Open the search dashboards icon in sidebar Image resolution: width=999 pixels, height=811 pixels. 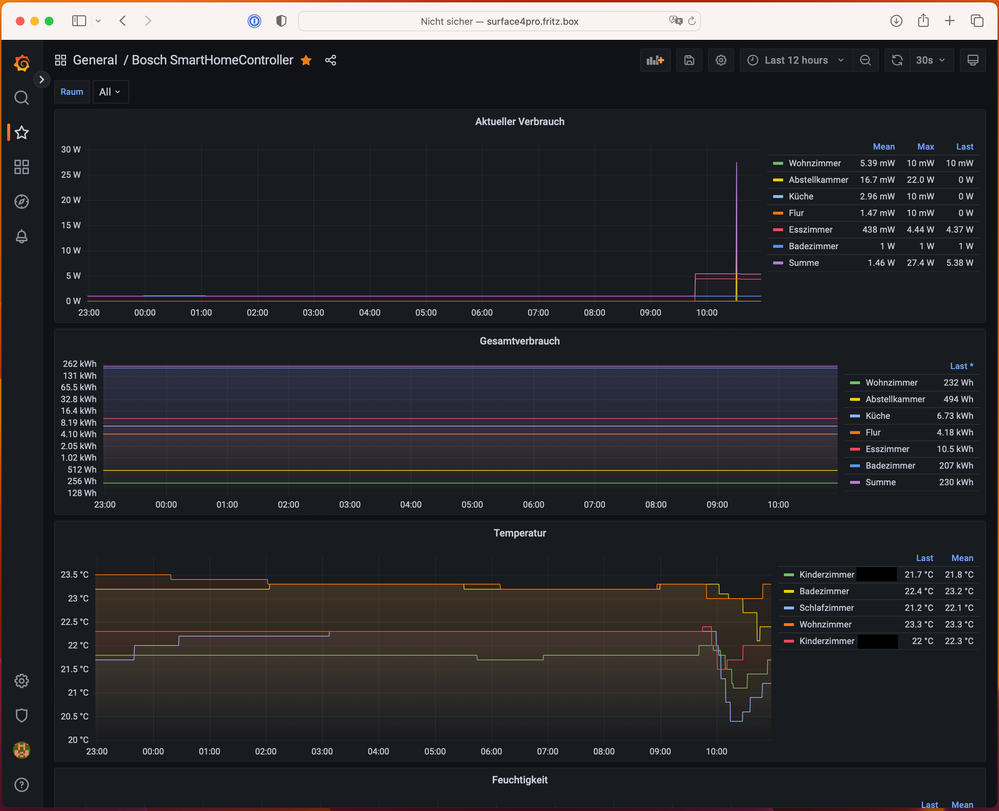pyautogui.click(x=21, y=98)
